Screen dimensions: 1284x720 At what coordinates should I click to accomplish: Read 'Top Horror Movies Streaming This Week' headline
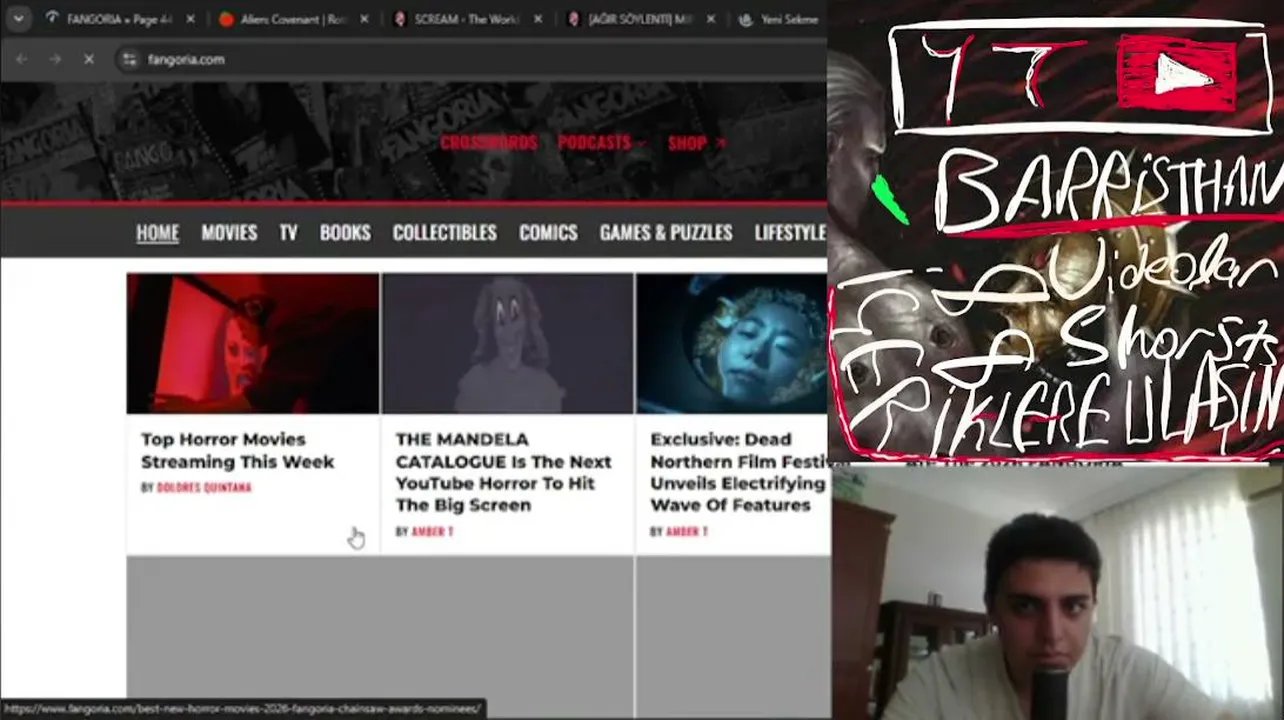click(237, 450)
